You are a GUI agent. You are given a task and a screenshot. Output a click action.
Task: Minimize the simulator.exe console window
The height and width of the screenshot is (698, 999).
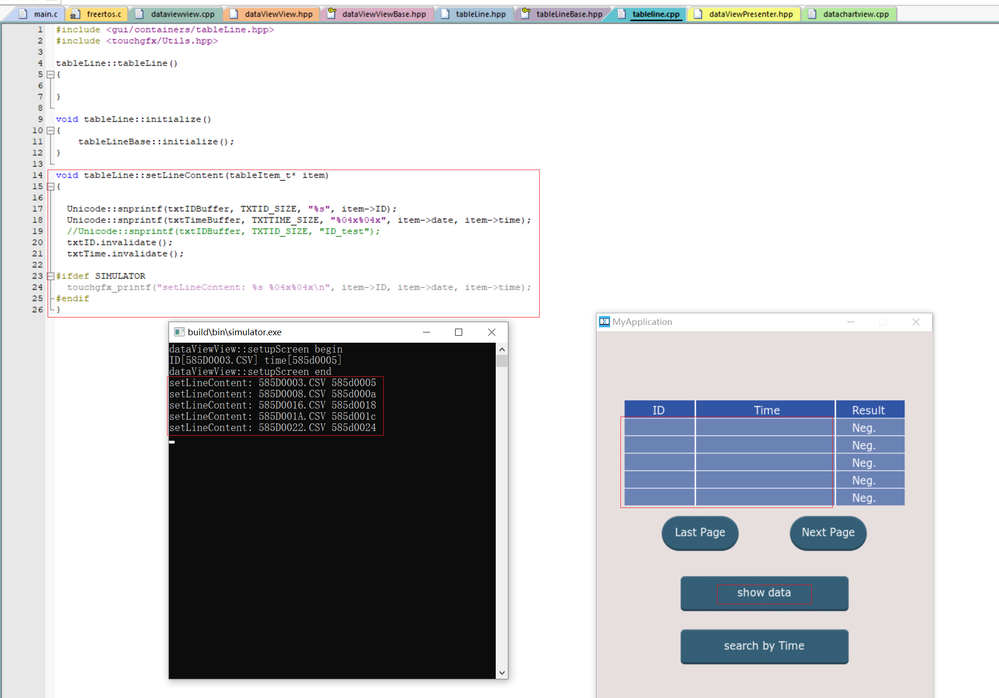(x=426, y=332)
